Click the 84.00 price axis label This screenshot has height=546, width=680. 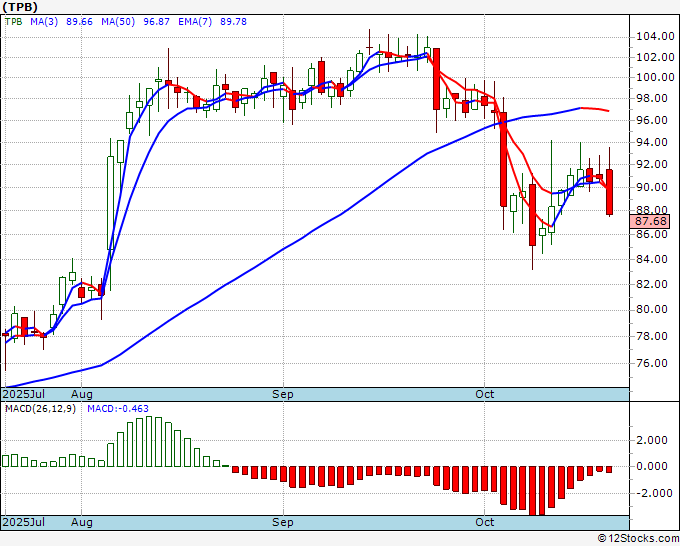click(652, 259)
